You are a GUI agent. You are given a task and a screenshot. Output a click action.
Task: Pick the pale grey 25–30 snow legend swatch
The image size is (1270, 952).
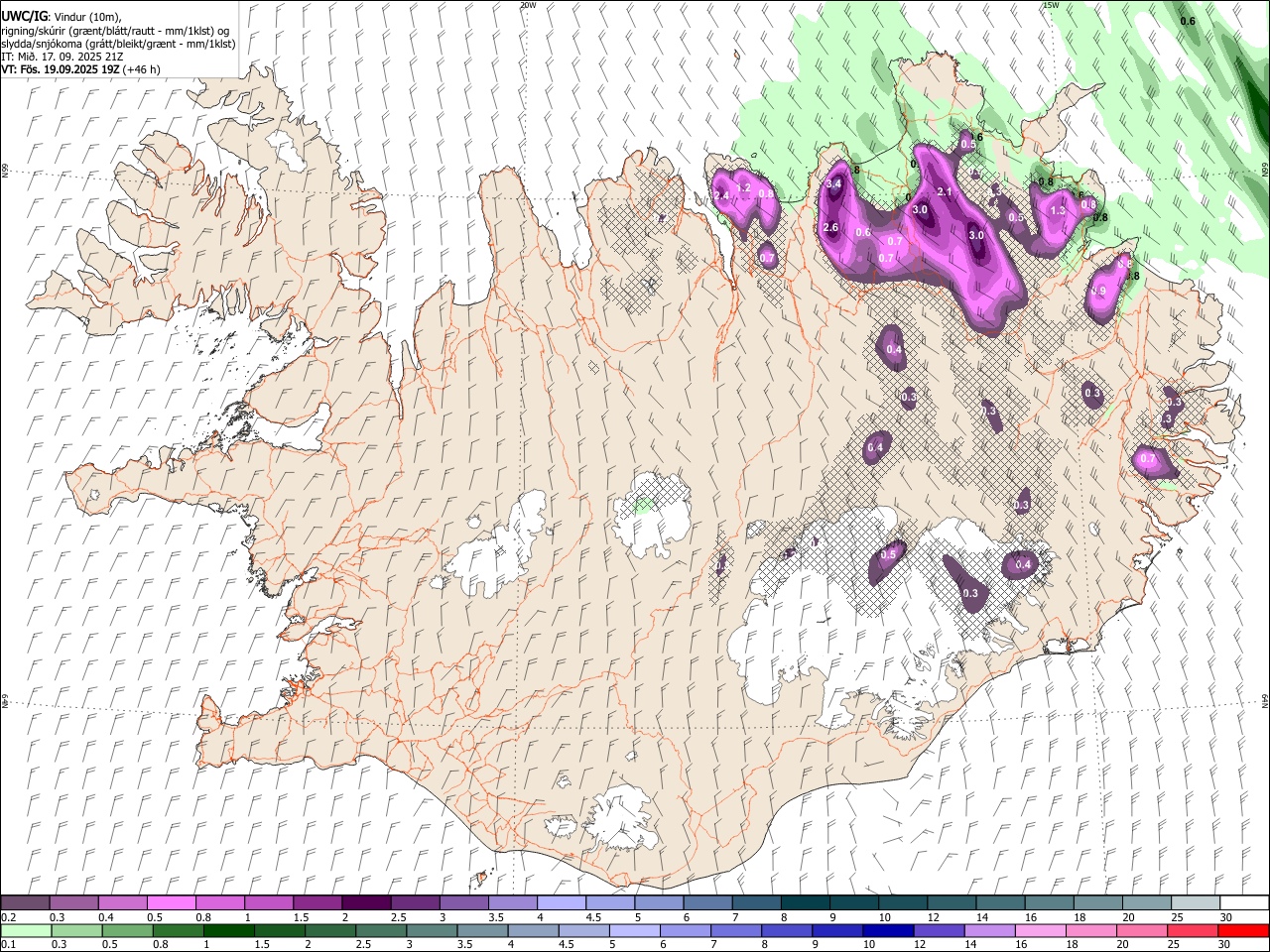(x=1194, y=903)
